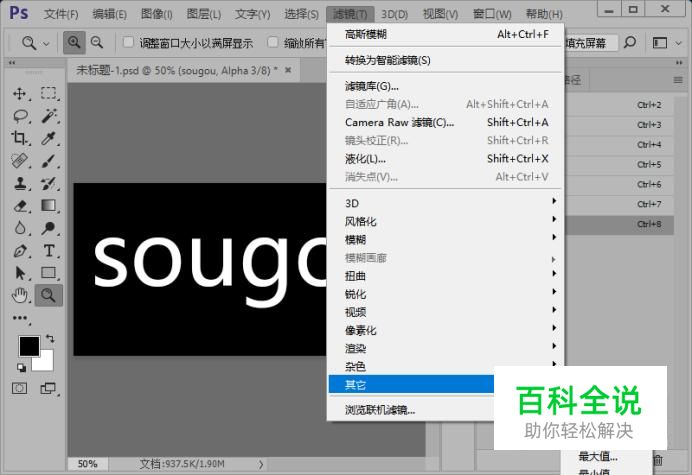Choose 最大值... from submenu

598,456
